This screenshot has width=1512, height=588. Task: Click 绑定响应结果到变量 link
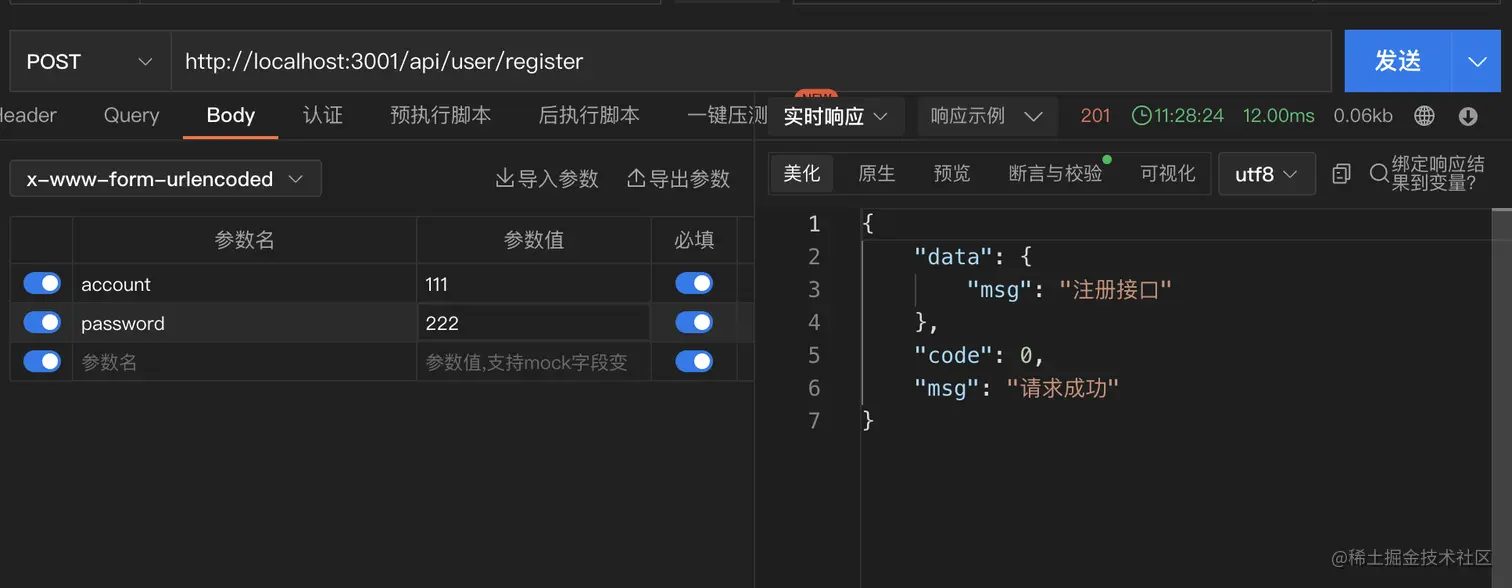(x=1438, y=174)
